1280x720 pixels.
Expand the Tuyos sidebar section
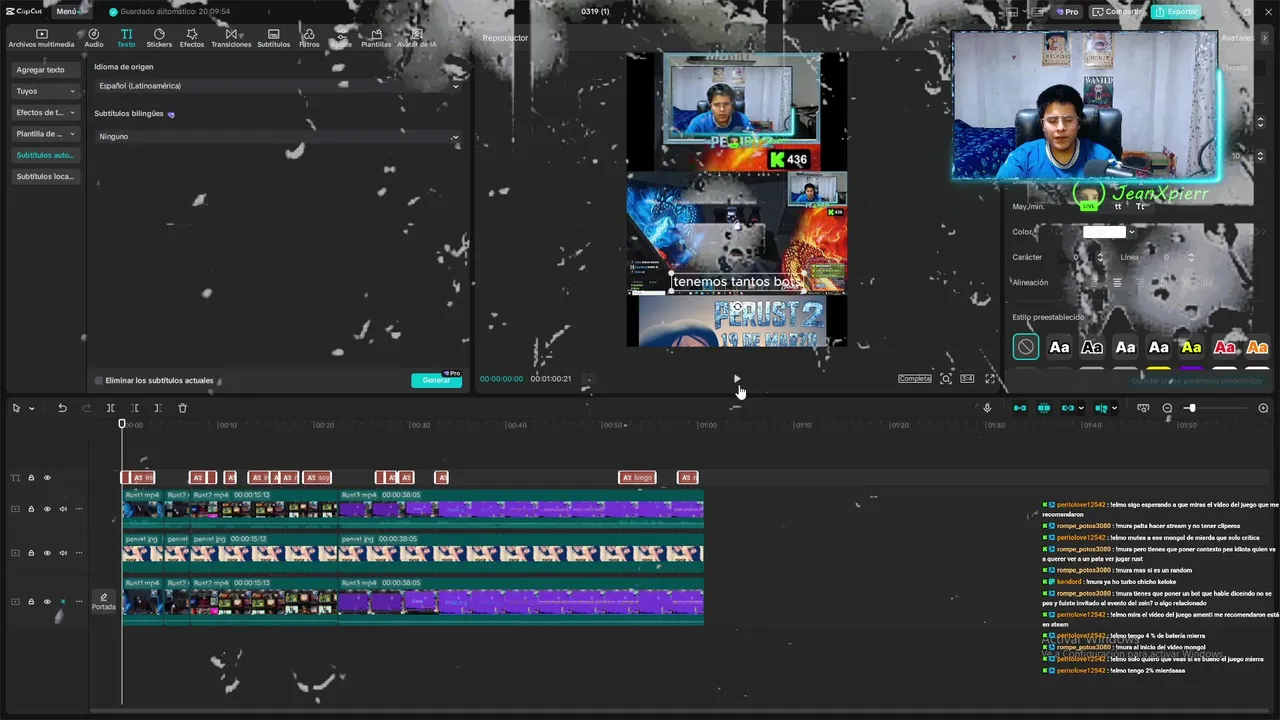(45, 91)
